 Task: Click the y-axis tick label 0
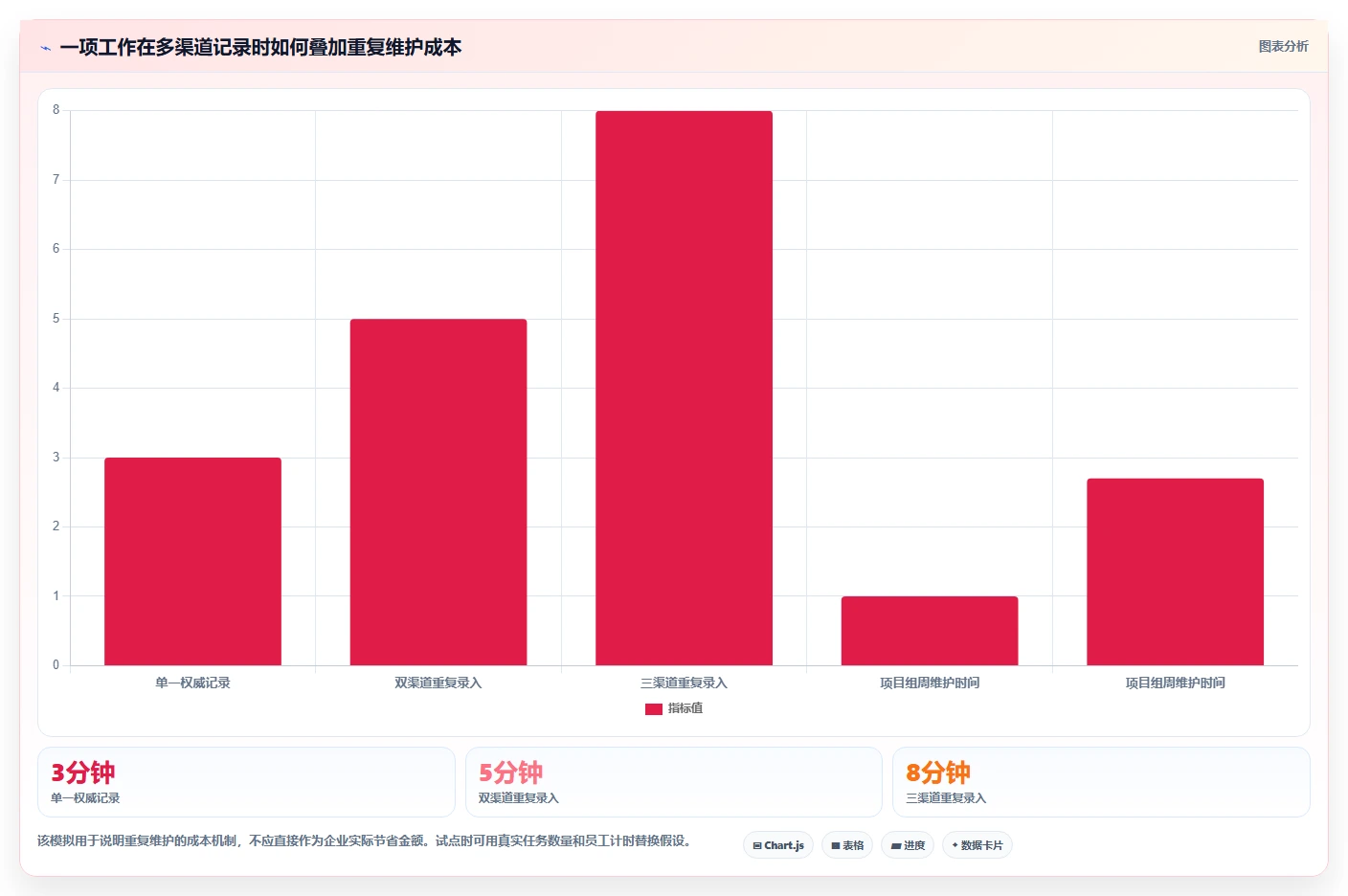click(56, 665)
